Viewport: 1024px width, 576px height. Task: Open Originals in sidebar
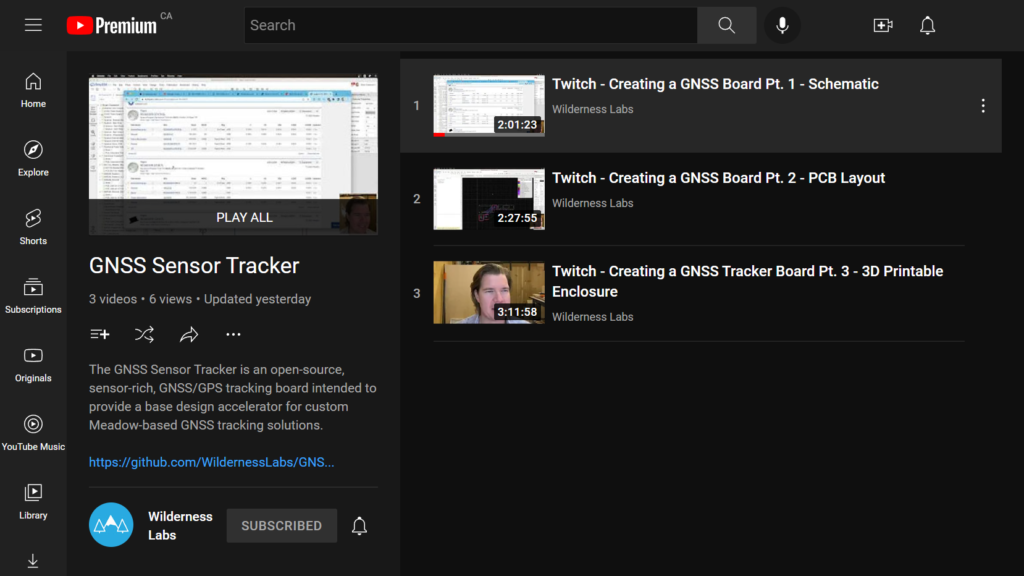pos(33,364)
